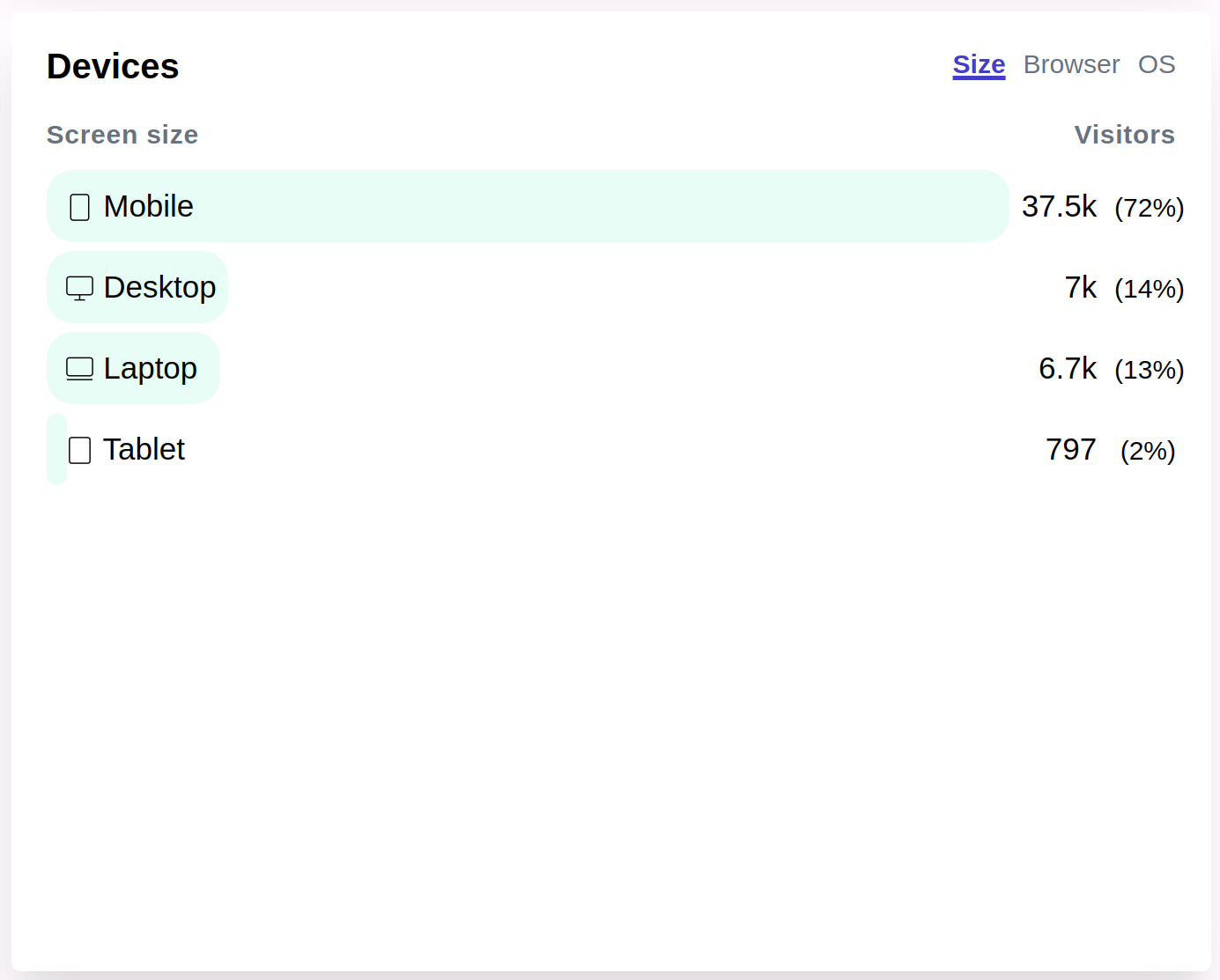Click the 37.5k Mobile visitor count
The image size is (1220, 980).
click(1059, 206)
